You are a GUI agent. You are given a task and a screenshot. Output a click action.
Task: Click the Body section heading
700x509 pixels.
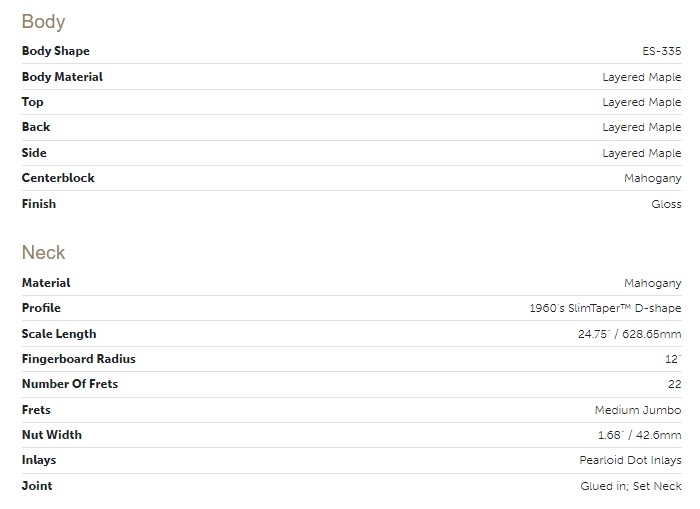pyautogui.click(x=43, y=21)
